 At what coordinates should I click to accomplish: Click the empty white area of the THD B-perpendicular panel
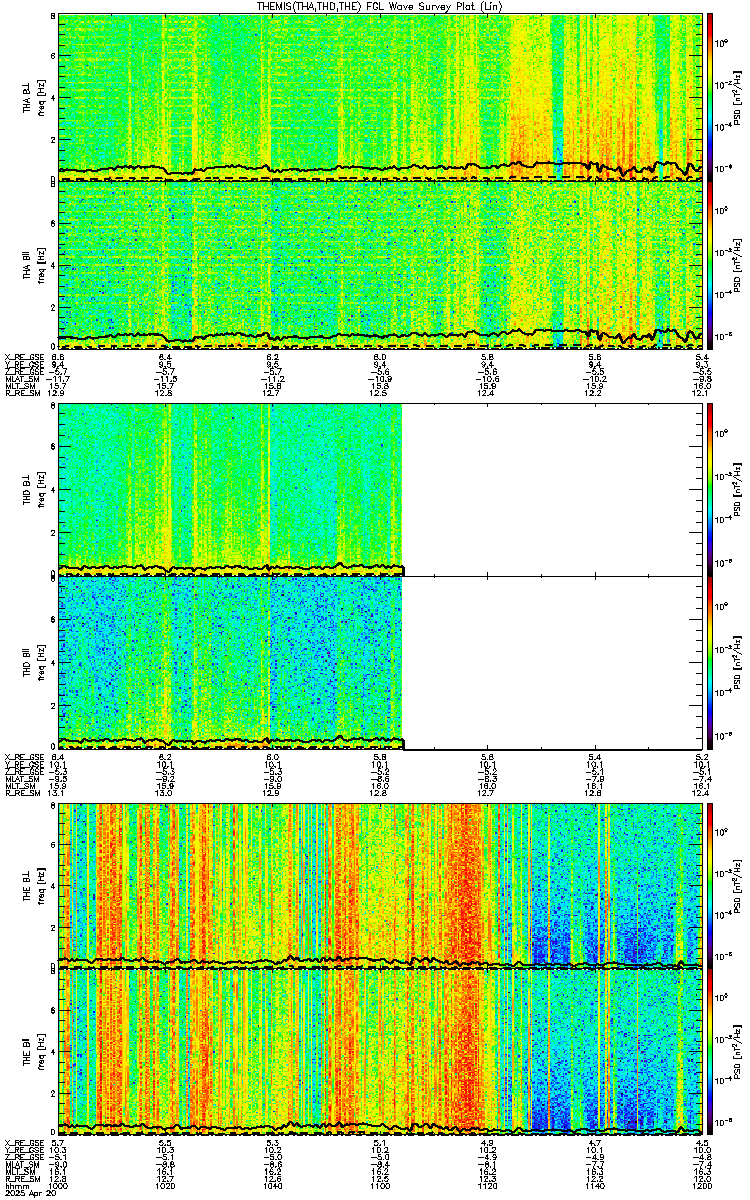click(x=554, y=488)
